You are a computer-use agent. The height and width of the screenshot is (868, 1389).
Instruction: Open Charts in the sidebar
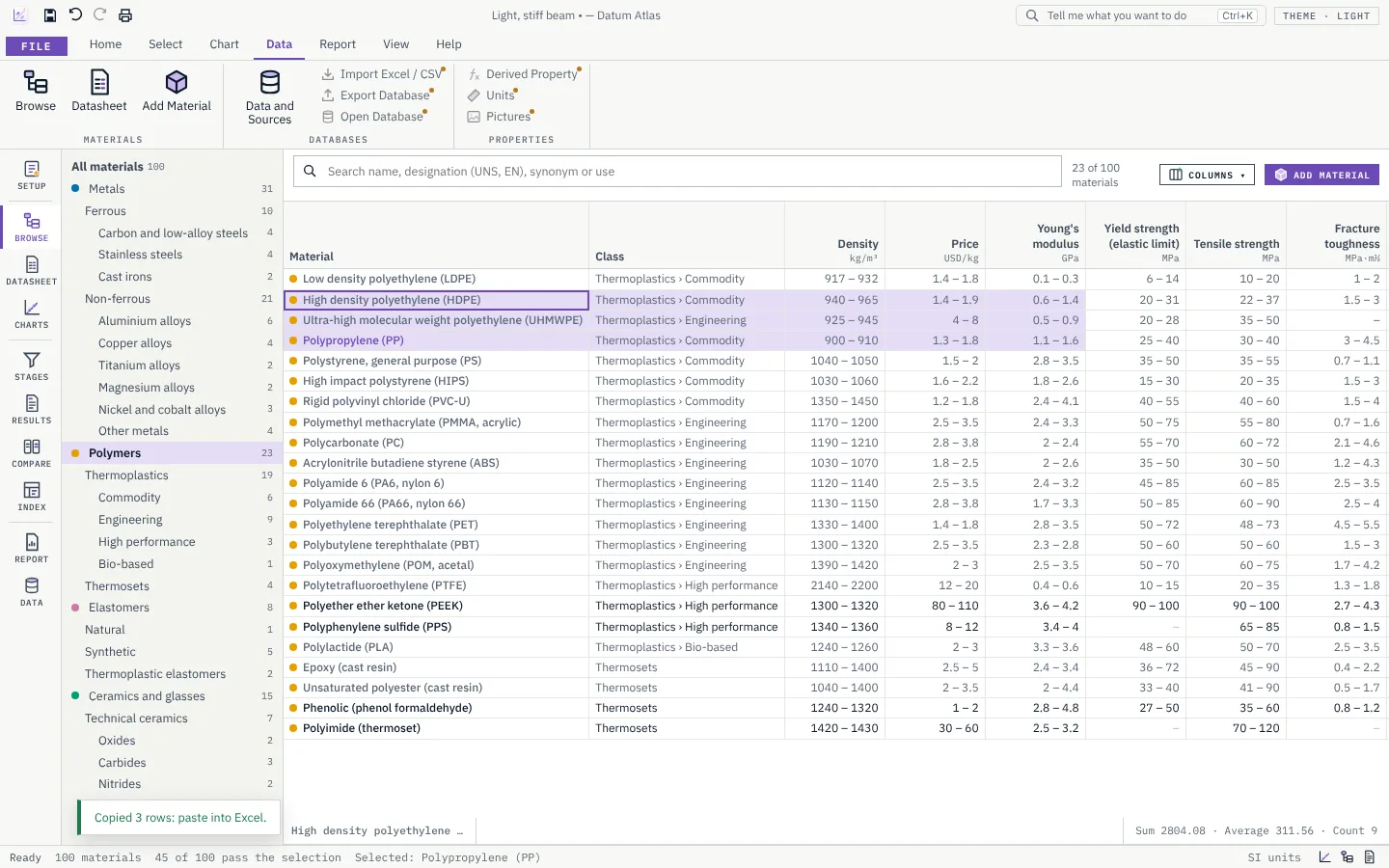32,314
